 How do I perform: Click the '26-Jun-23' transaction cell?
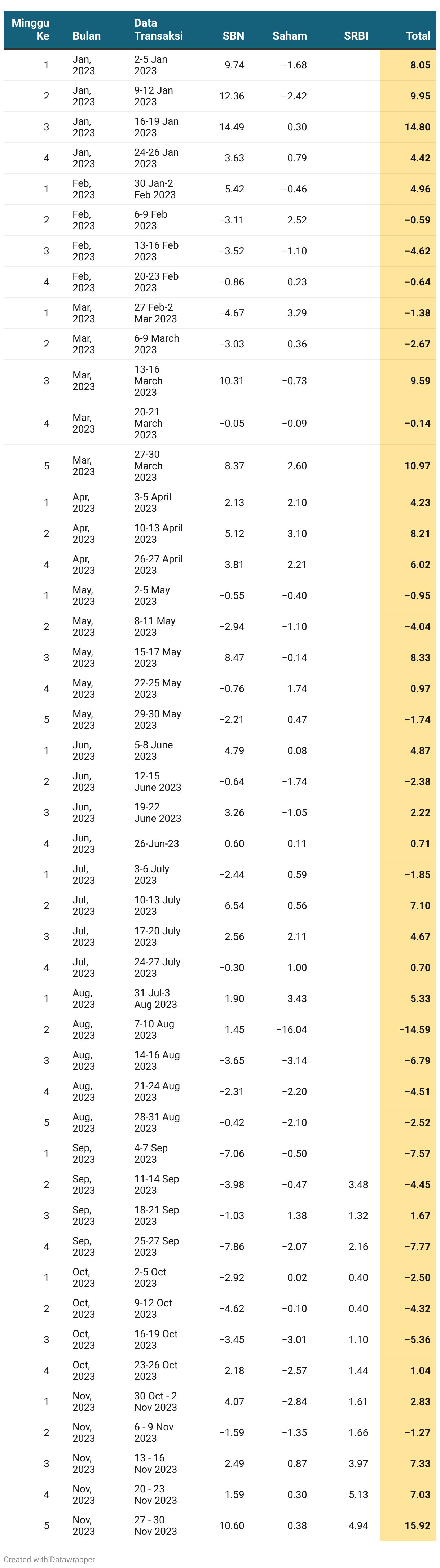pos(156,843)
